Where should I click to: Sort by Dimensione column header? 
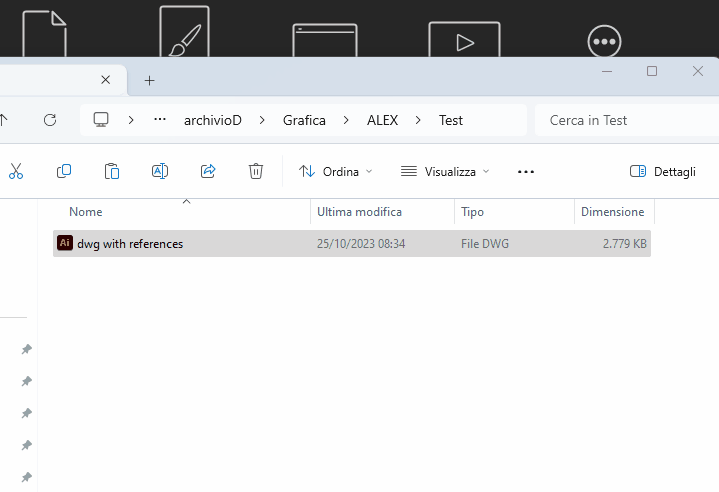pos(612,212)
